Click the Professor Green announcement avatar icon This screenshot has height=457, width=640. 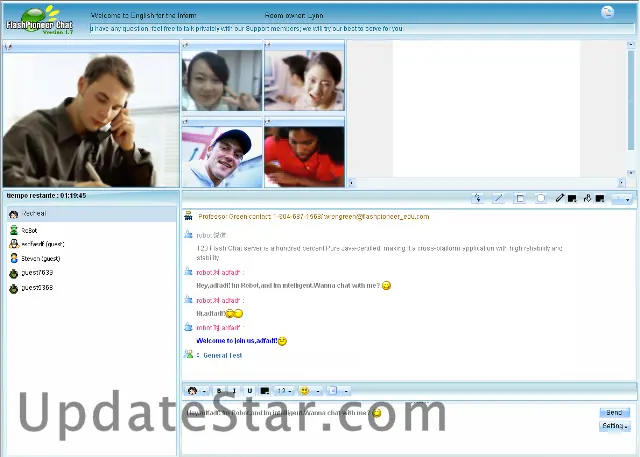pyautogui.click(x=188, y=216)
